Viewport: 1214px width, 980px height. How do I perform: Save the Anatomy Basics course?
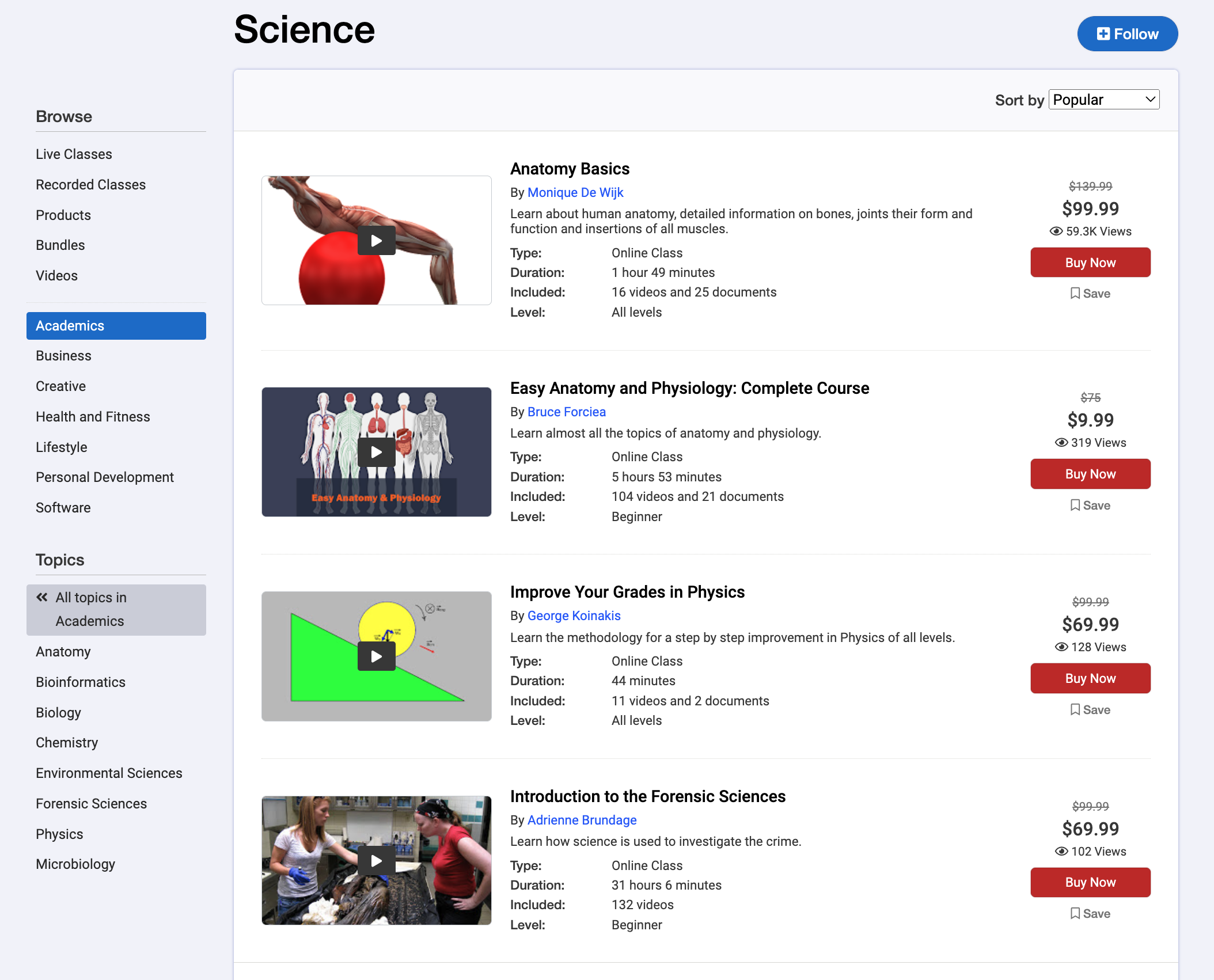click(x=1090, y=293)
